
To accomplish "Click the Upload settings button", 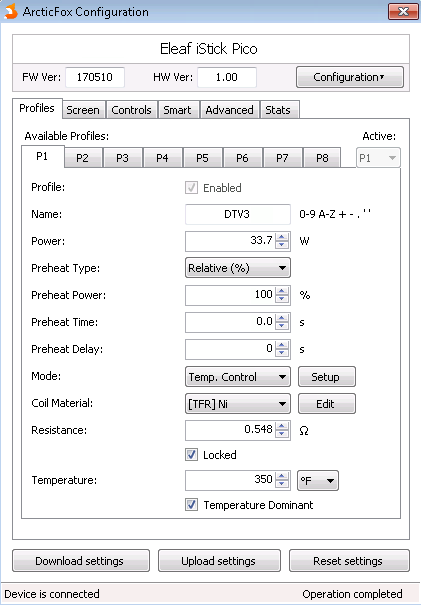I will tap(219, 561).
